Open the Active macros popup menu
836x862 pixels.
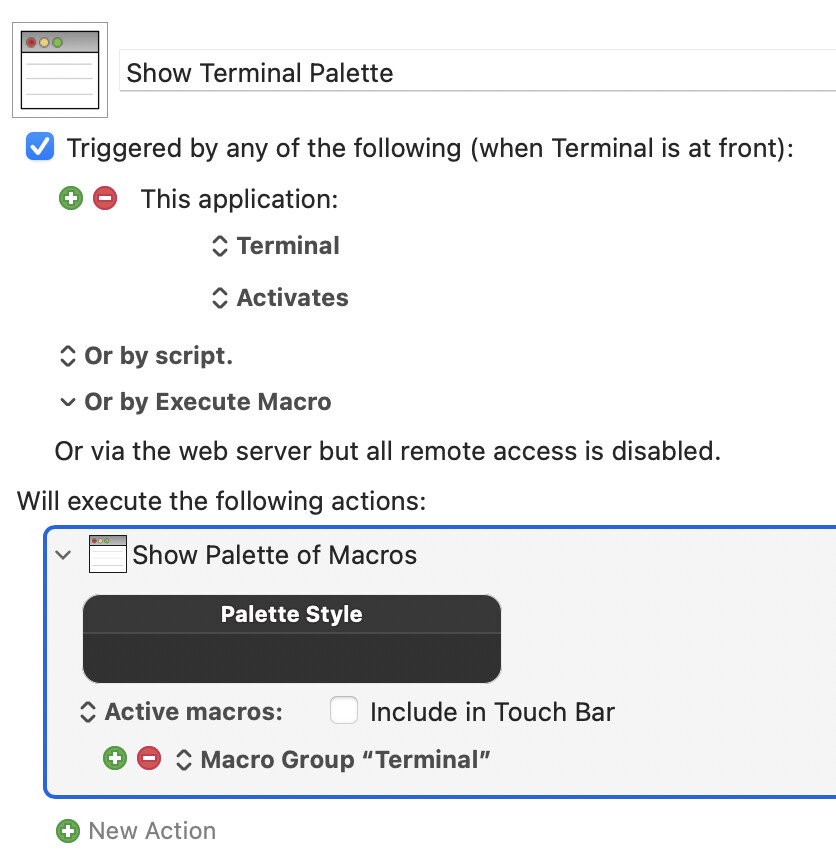point(181,712)
